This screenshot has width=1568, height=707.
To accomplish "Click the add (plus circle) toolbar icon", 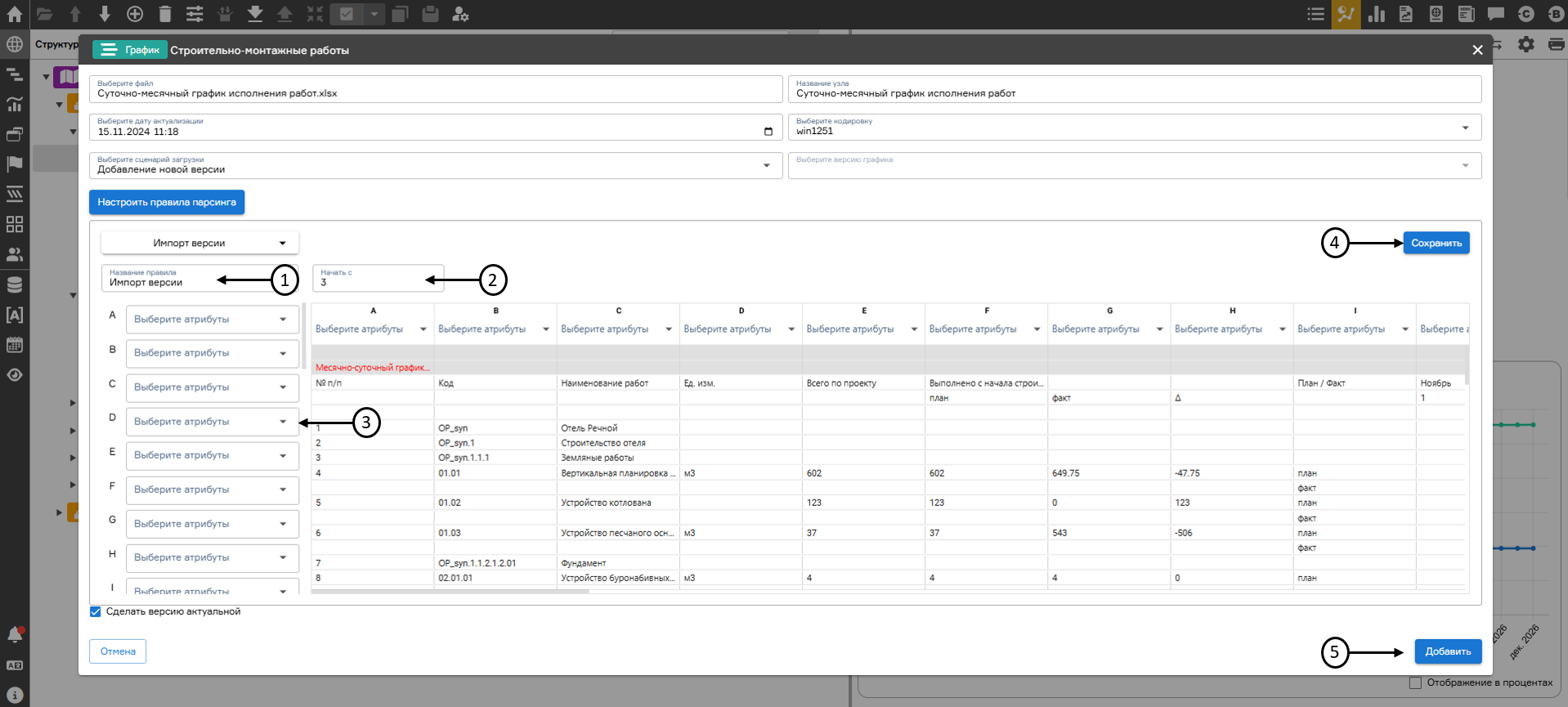I will point(135,14).
